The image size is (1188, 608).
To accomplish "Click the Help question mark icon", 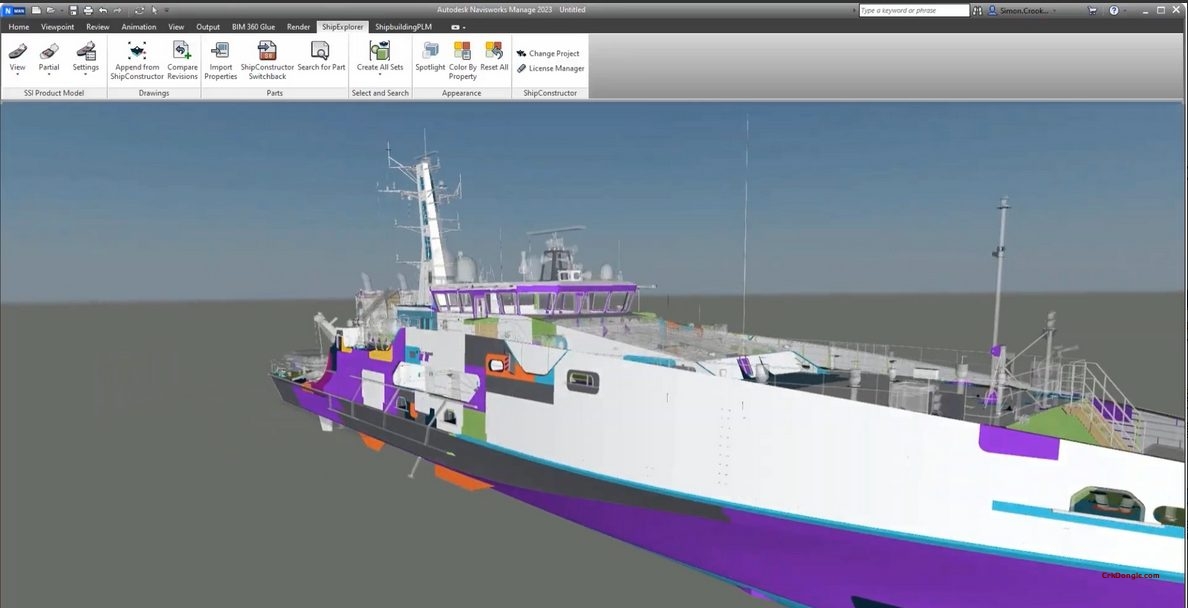I will click(1114, 11).
